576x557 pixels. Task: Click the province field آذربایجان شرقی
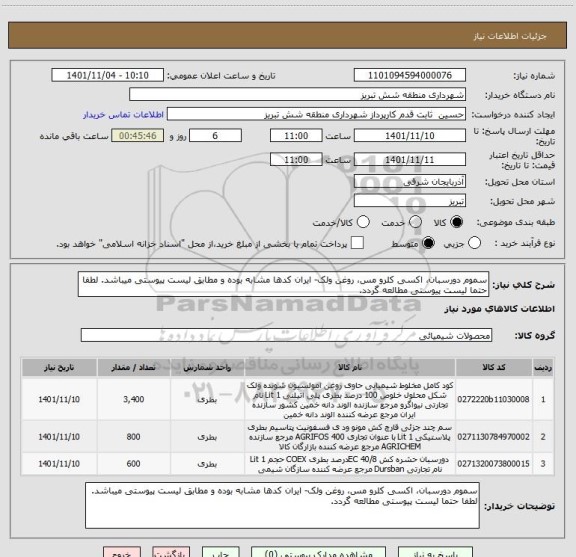click(x=410, y=182)
